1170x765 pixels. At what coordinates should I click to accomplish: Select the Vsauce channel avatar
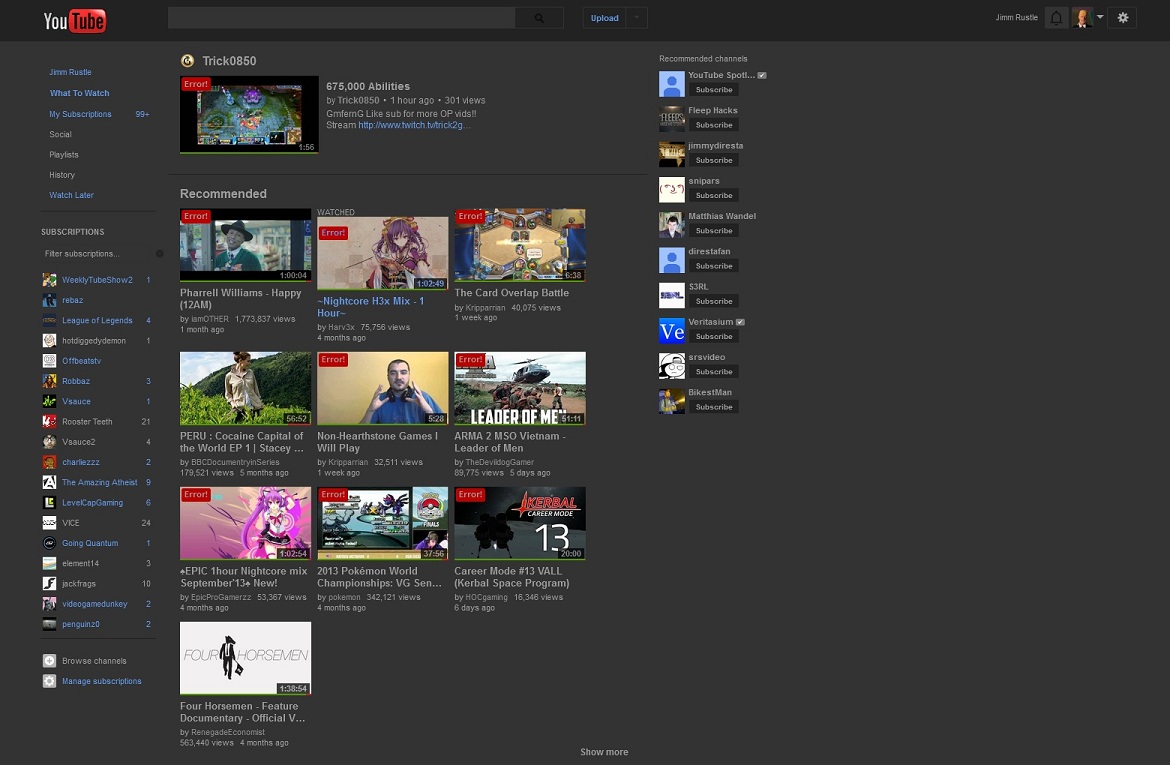tap(49, 401)
